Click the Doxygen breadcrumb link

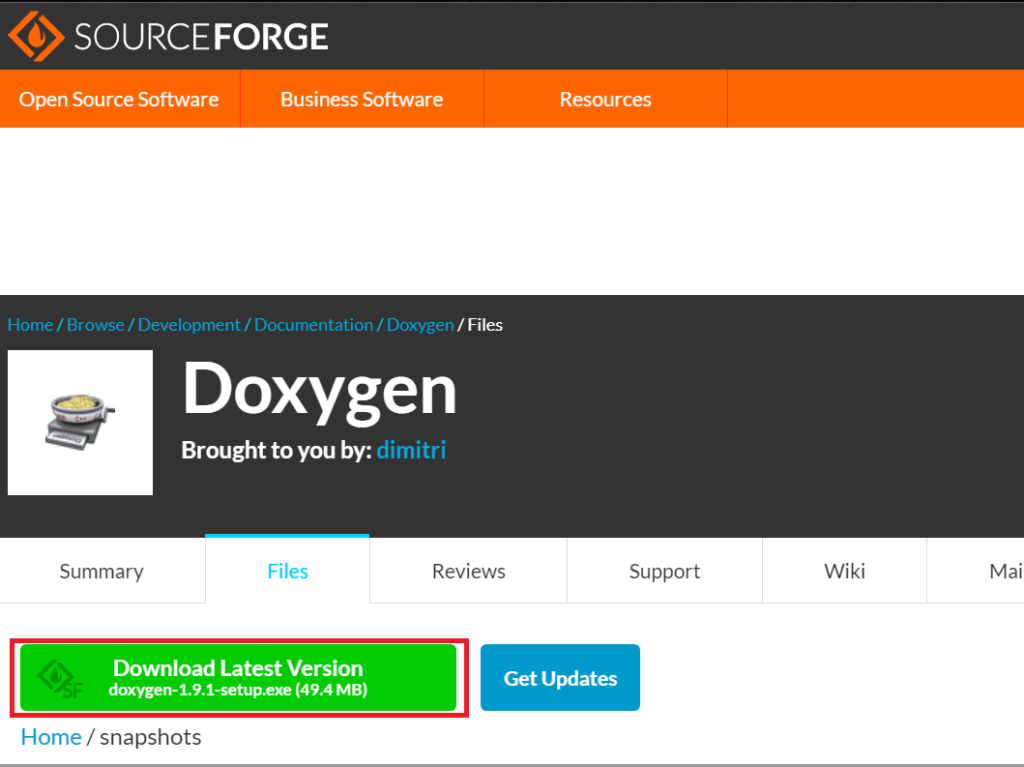(x=420, y=325)
